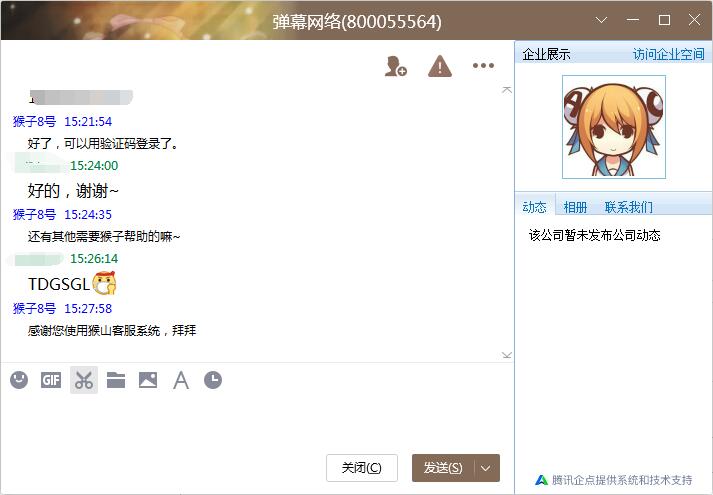Jump to top of chat arrow

tap(507, 90)
